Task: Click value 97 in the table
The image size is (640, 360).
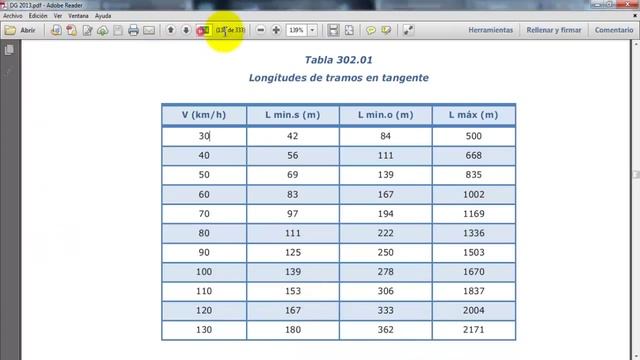Action: tap(293, 213)
